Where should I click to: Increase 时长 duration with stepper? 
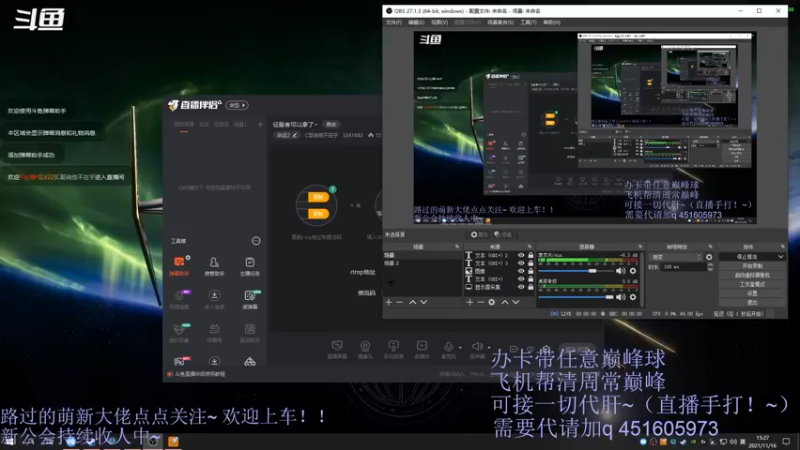point(710,265)
